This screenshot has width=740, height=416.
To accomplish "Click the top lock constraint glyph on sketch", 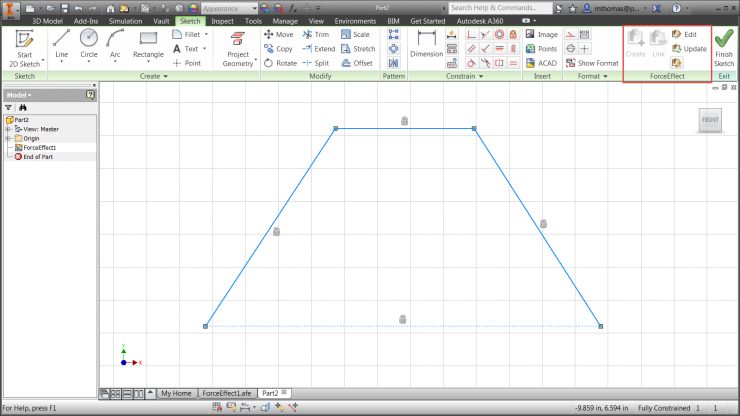I will 404,121.
